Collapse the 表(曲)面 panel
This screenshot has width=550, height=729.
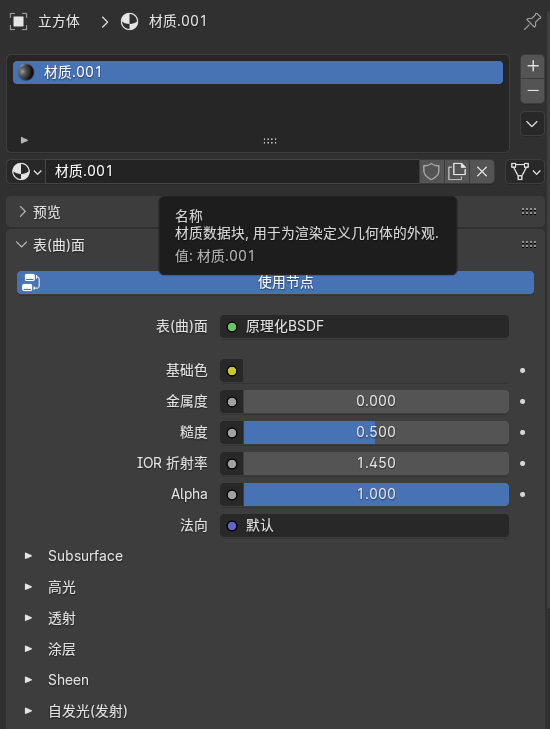pyautogui.click(x=21, y=245)
